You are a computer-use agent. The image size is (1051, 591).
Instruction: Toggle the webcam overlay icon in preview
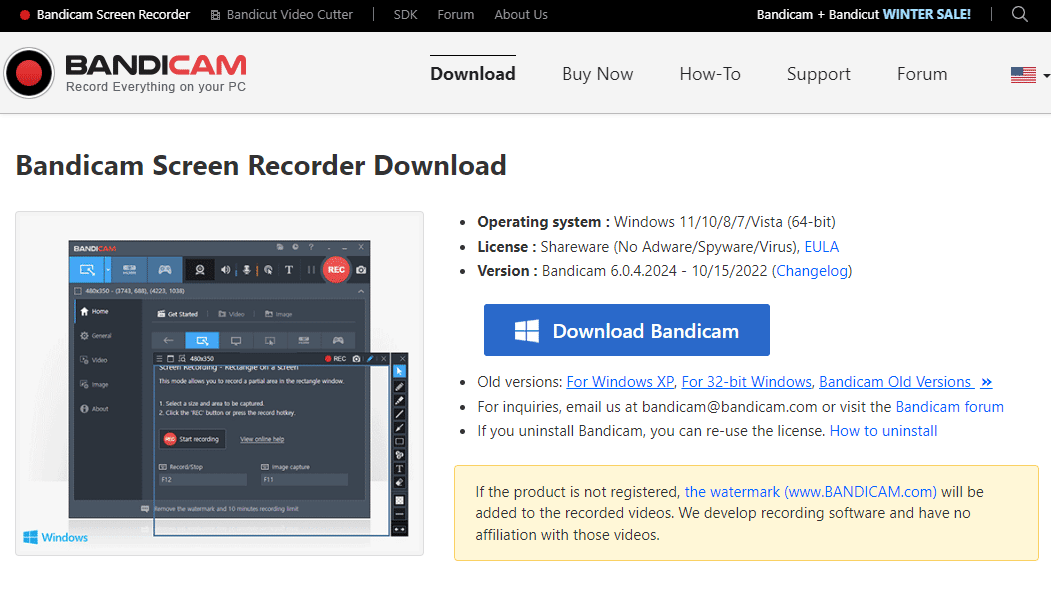coord(200,269)
